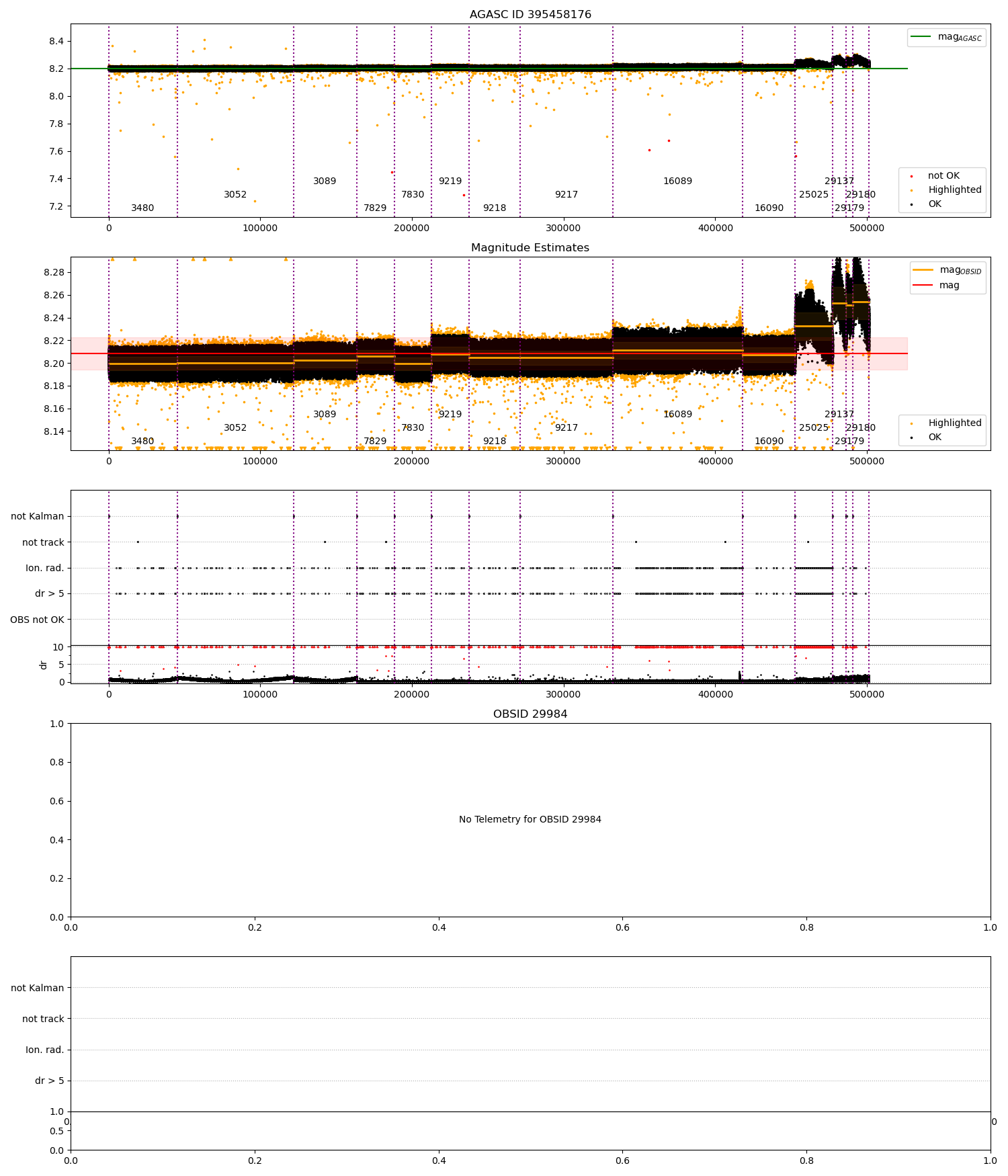Click the red 'mag' legend entry

point(936,285)
